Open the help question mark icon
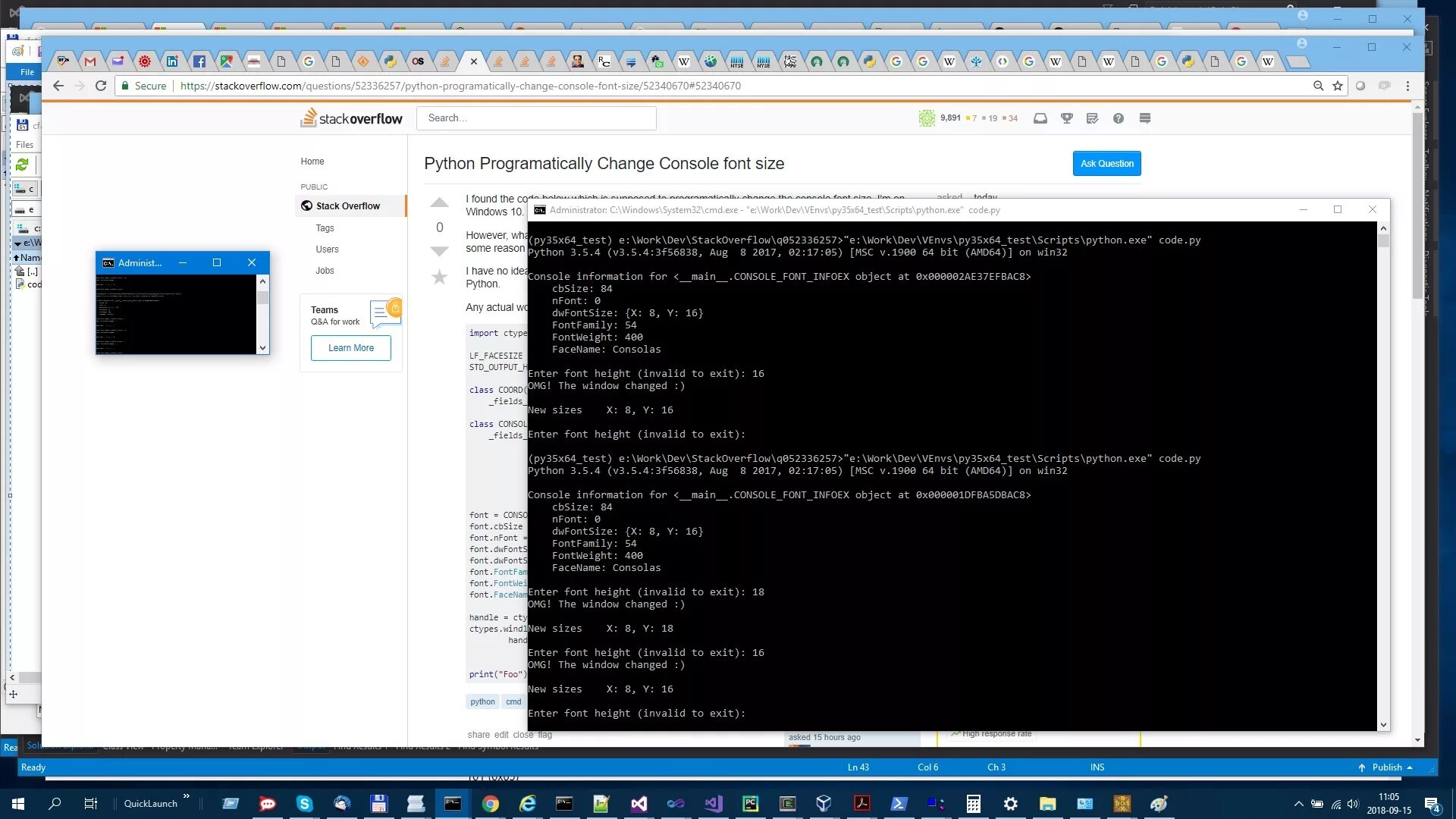Screen dimensions: 1456x819 1118,118
